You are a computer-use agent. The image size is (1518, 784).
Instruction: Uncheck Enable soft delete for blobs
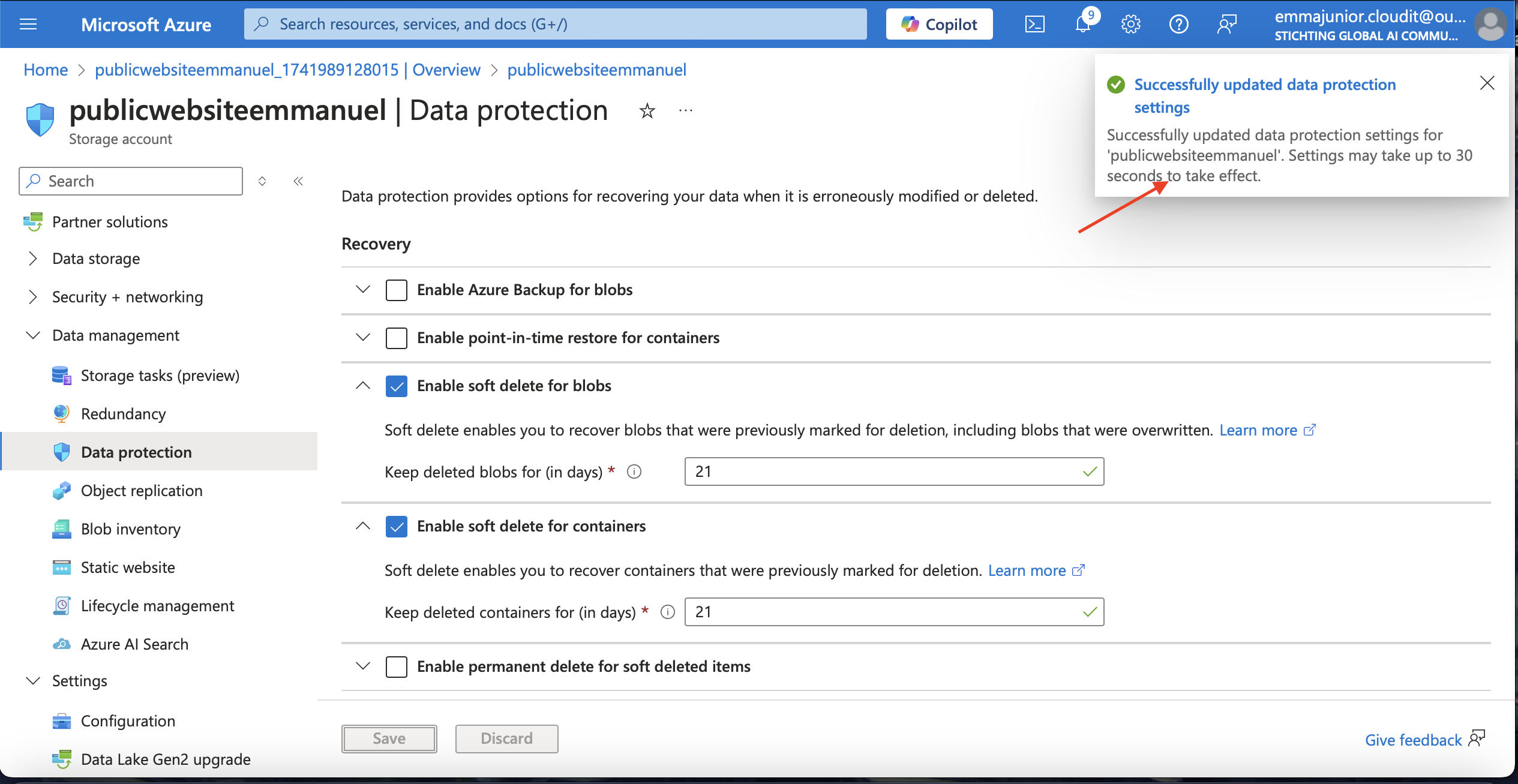coord(397,386)
